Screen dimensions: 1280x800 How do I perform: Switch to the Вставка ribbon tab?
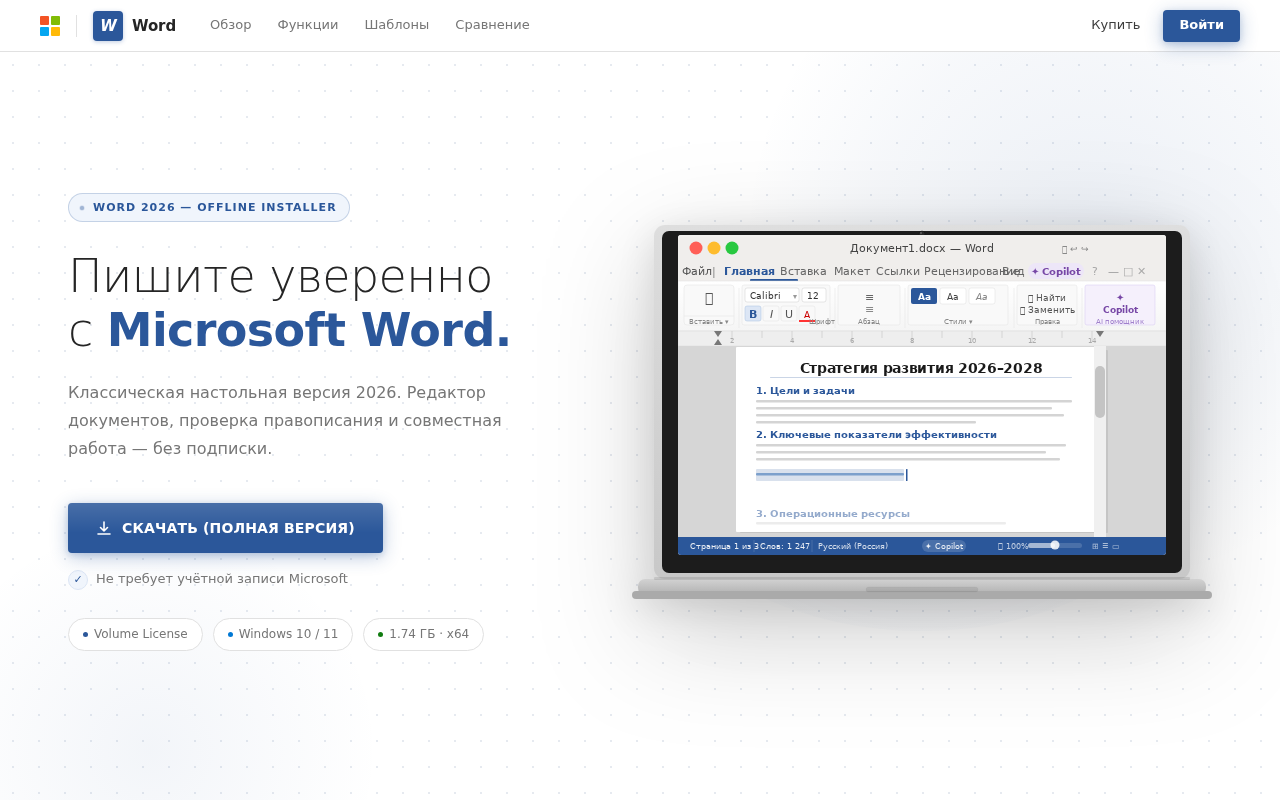(803, 272)
